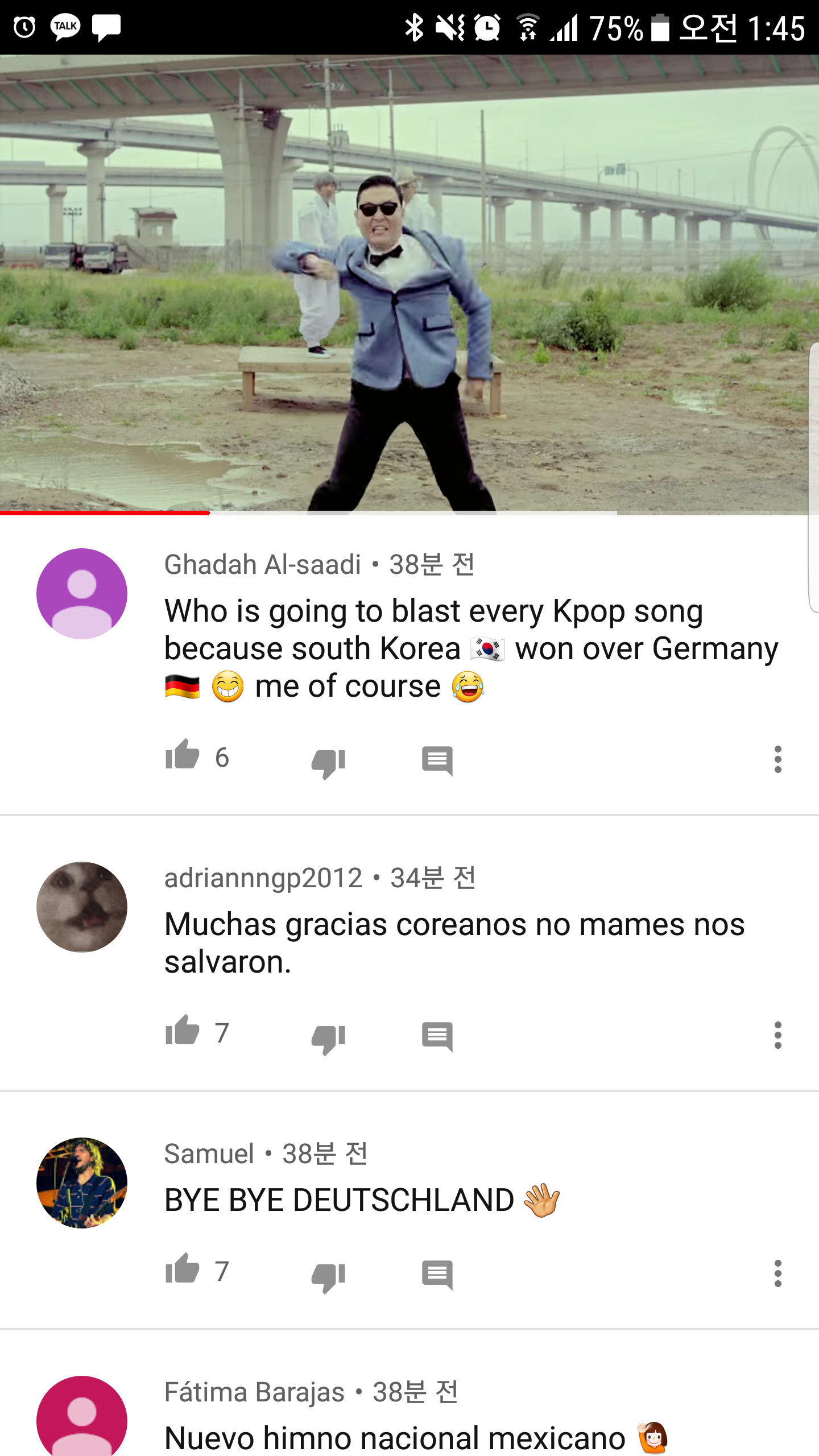The height and width of the screenshot is (1456, 819).
Task: Dislike Samuel's BYE BYE DEUTSCHLAND comment
Action: click(x=329, y=1277)
